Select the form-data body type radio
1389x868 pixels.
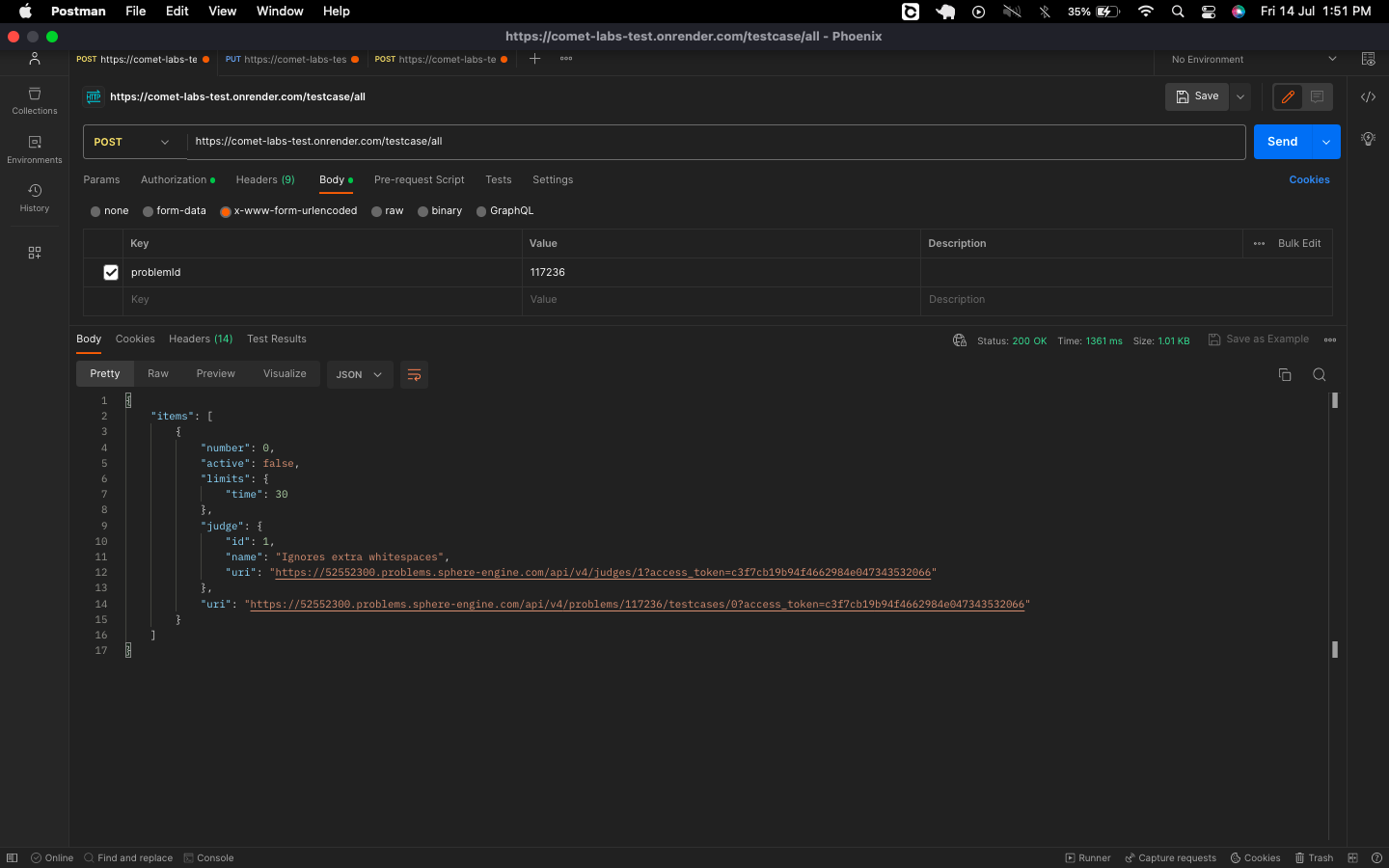(x=148, y=211)
